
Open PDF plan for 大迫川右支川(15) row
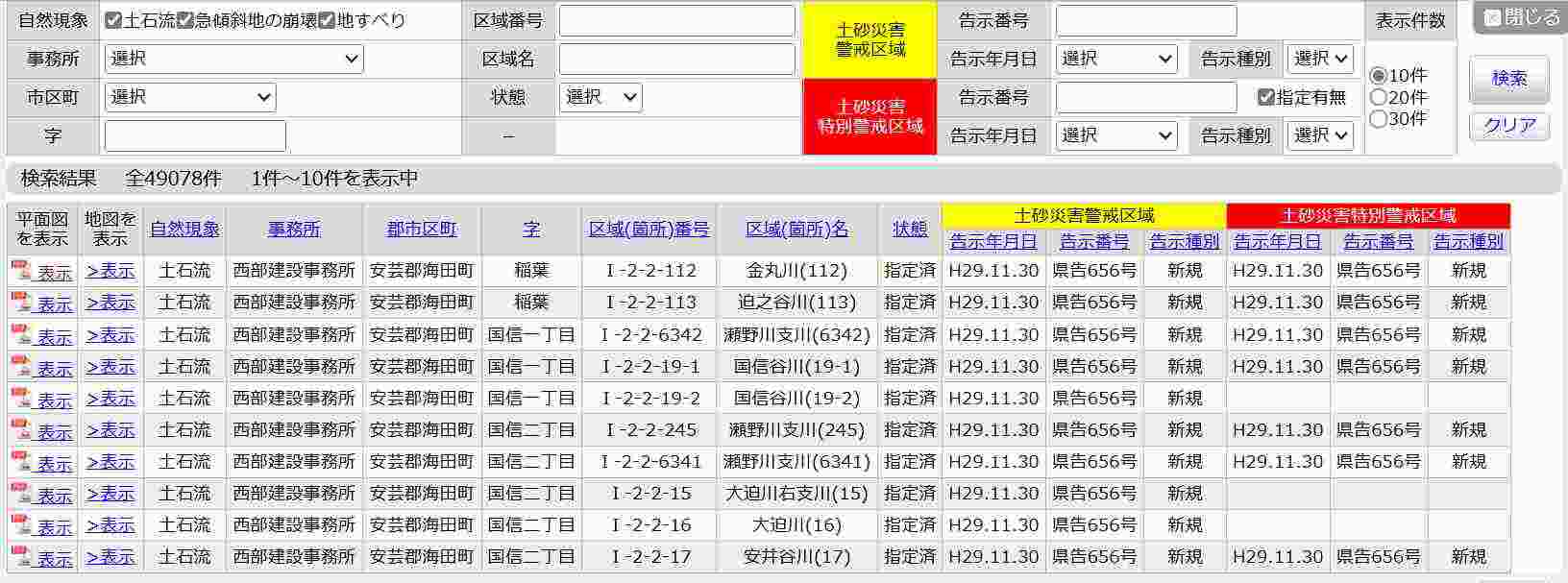[41, 495]
